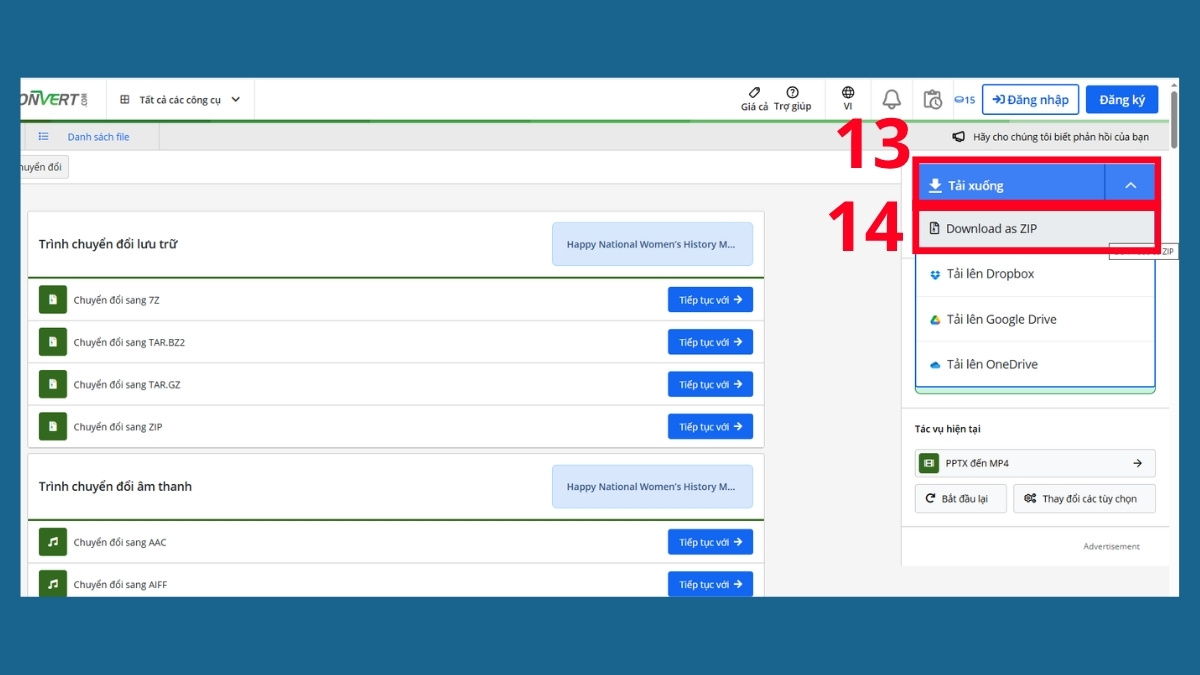The image size is (1200, 675).
Task: Open PPTX đến MP4 task arrow
Action: click(1137, 463)
